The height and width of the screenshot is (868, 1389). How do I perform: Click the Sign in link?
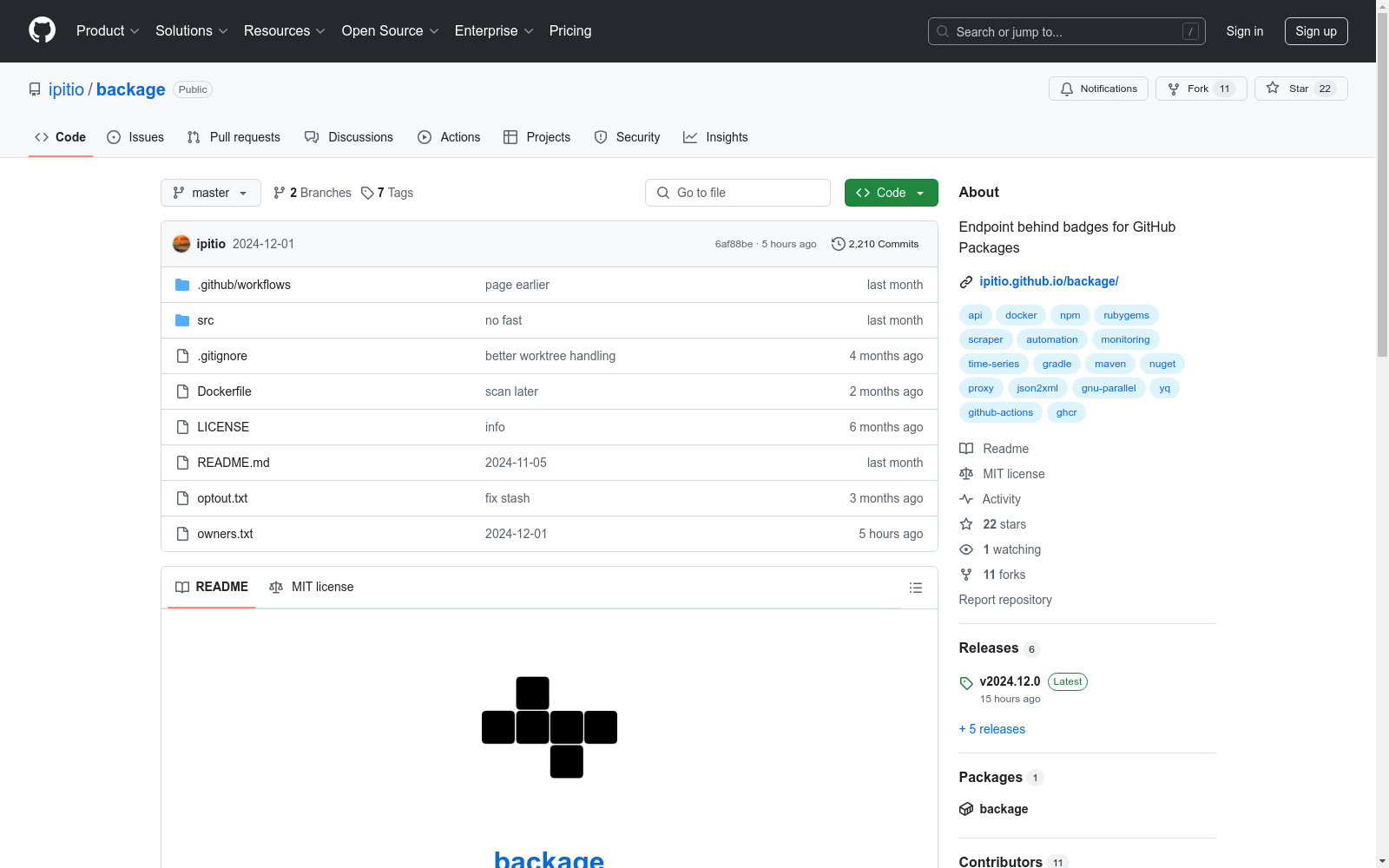tap(1245, 31)
